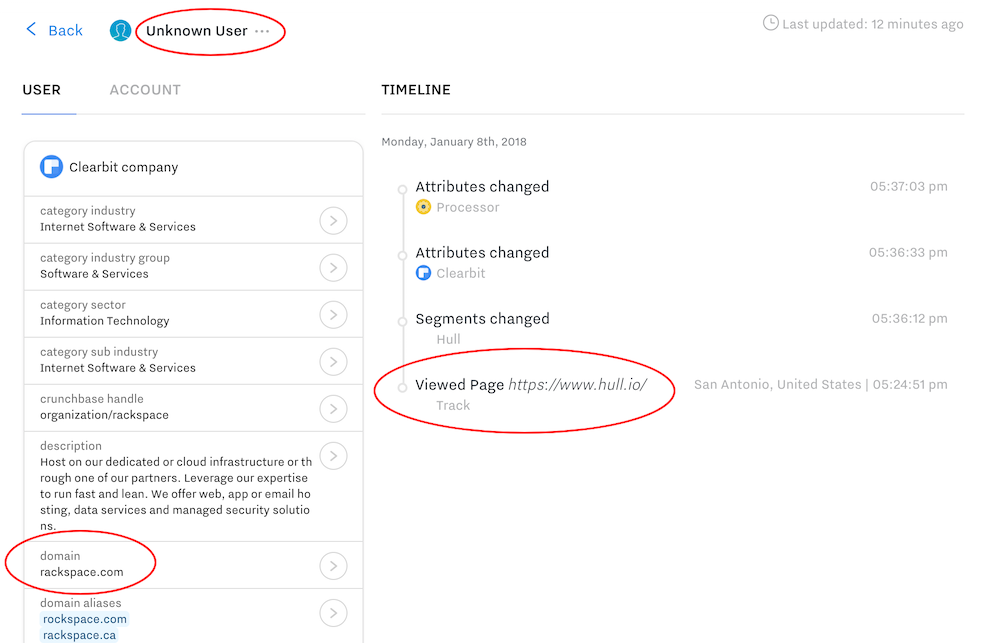Click the San Antonio, United States location
The image size is (1000, 643).
777,385
